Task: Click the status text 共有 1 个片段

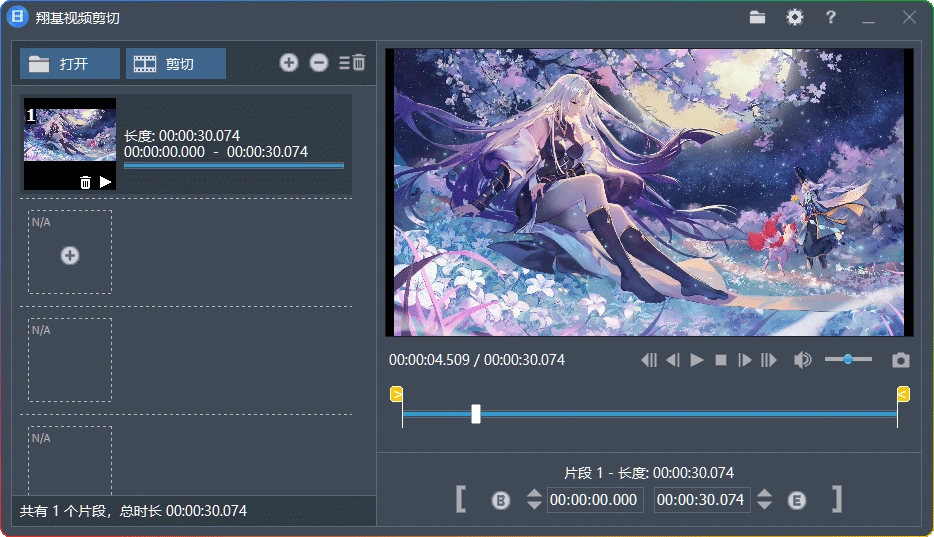Action: [64, 511]
